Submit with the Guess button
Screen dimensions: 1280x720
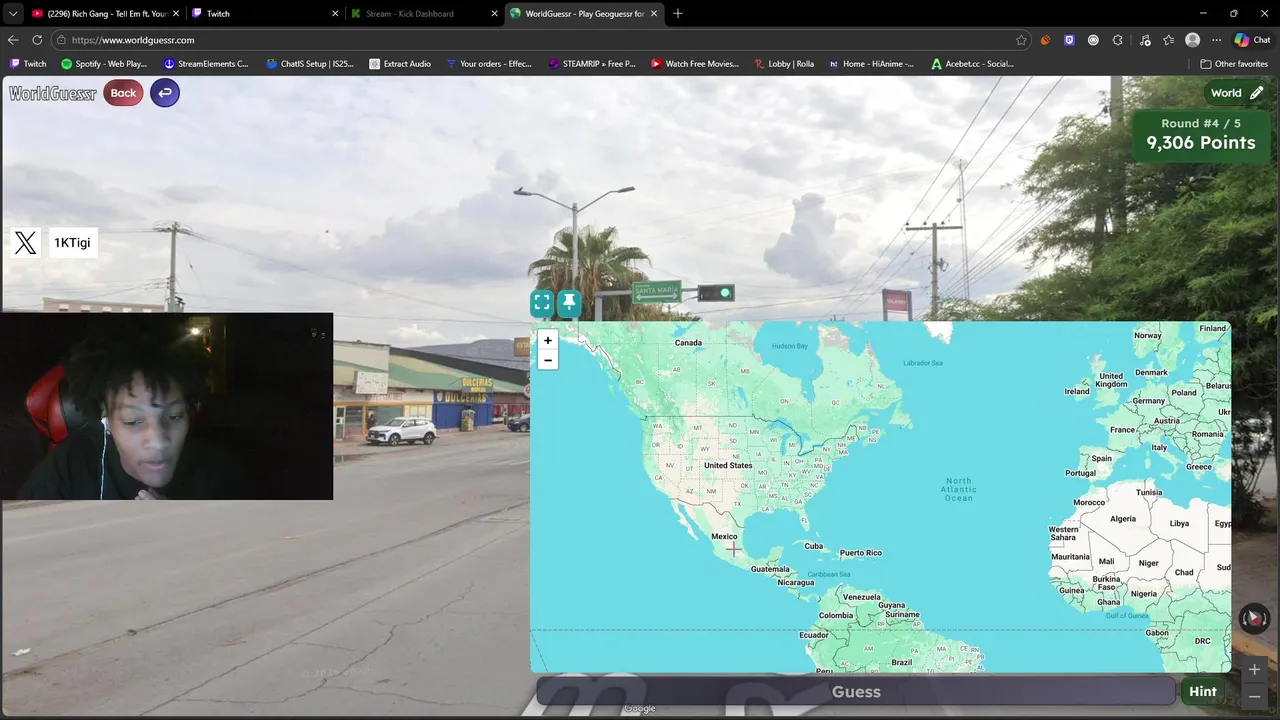pos(856,691)
